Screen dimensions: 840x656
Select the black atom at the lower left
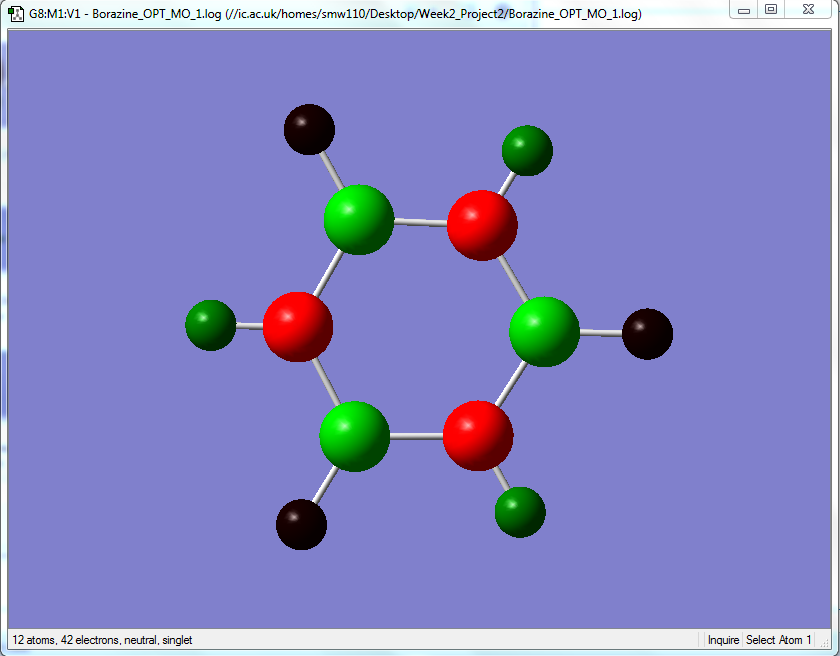coord(301,524)
